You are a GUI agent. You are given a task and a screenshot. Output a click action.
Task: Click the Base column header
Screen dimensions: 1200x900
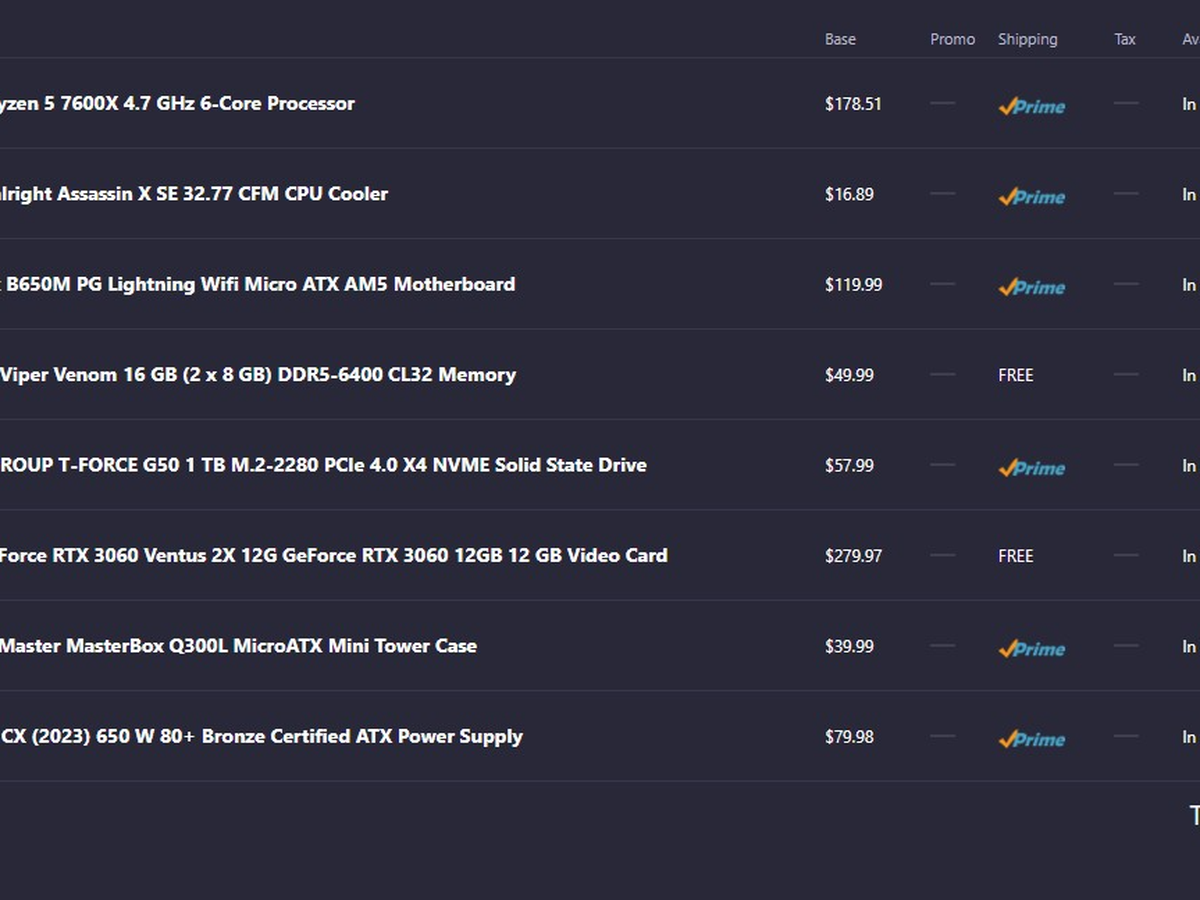pos(840,39)
